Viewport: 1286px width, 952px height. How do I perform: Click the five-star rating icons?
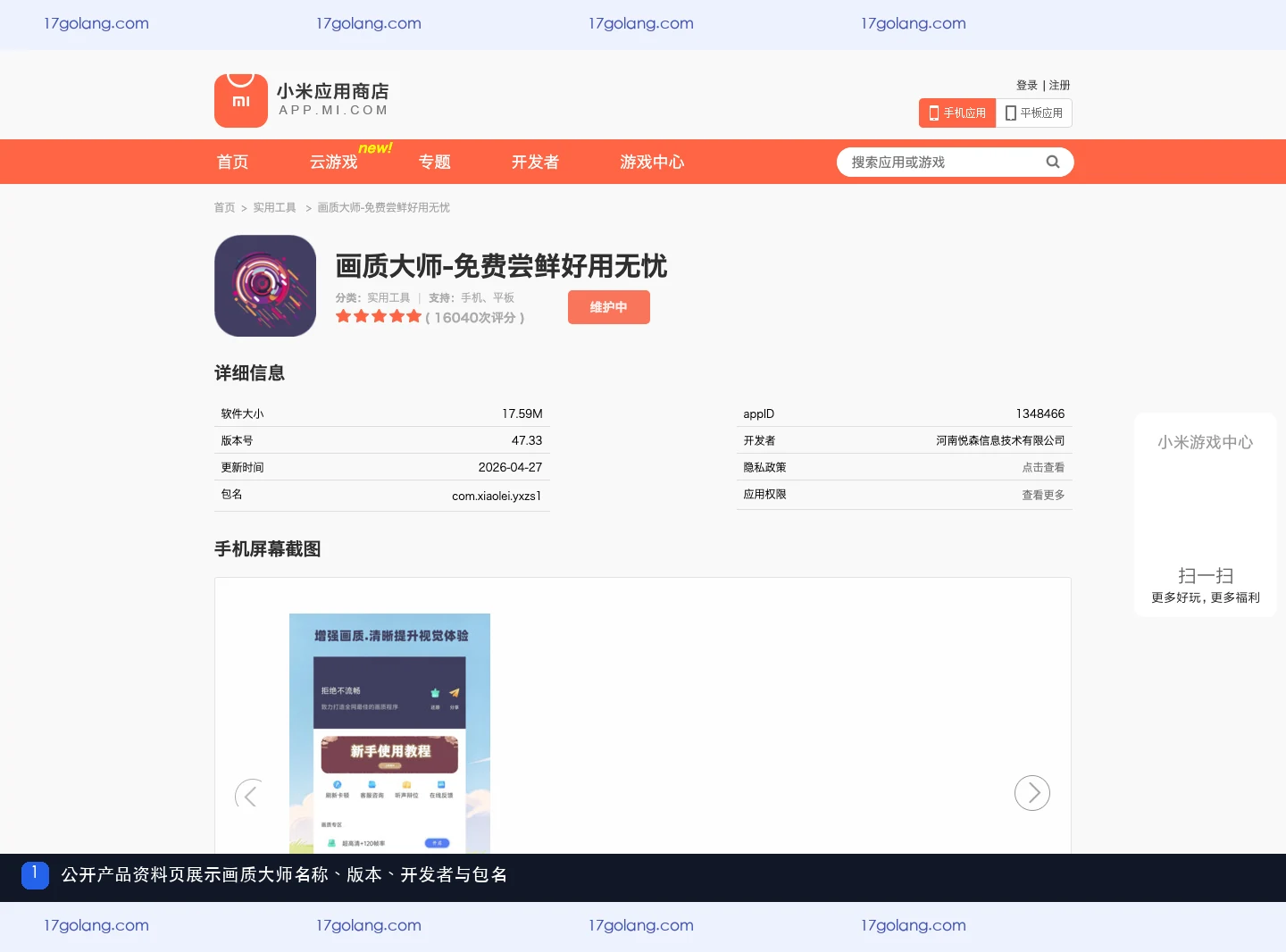pos(379,316)
